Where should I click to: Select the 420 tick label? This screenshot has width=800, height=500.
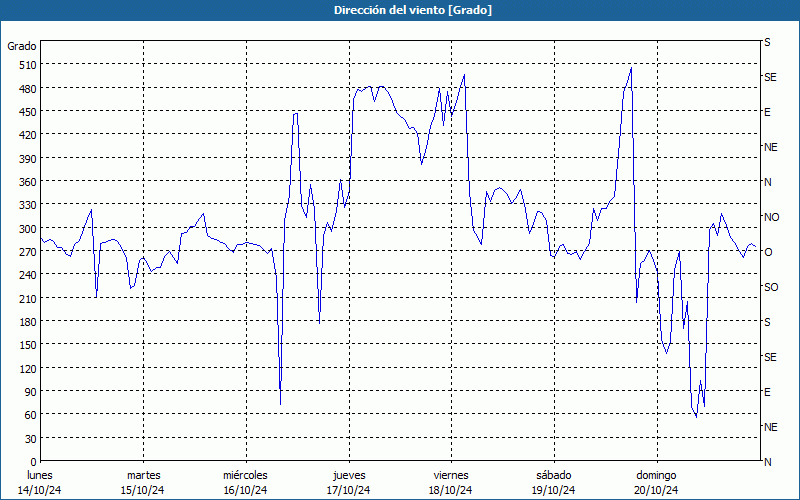[28, 135]
